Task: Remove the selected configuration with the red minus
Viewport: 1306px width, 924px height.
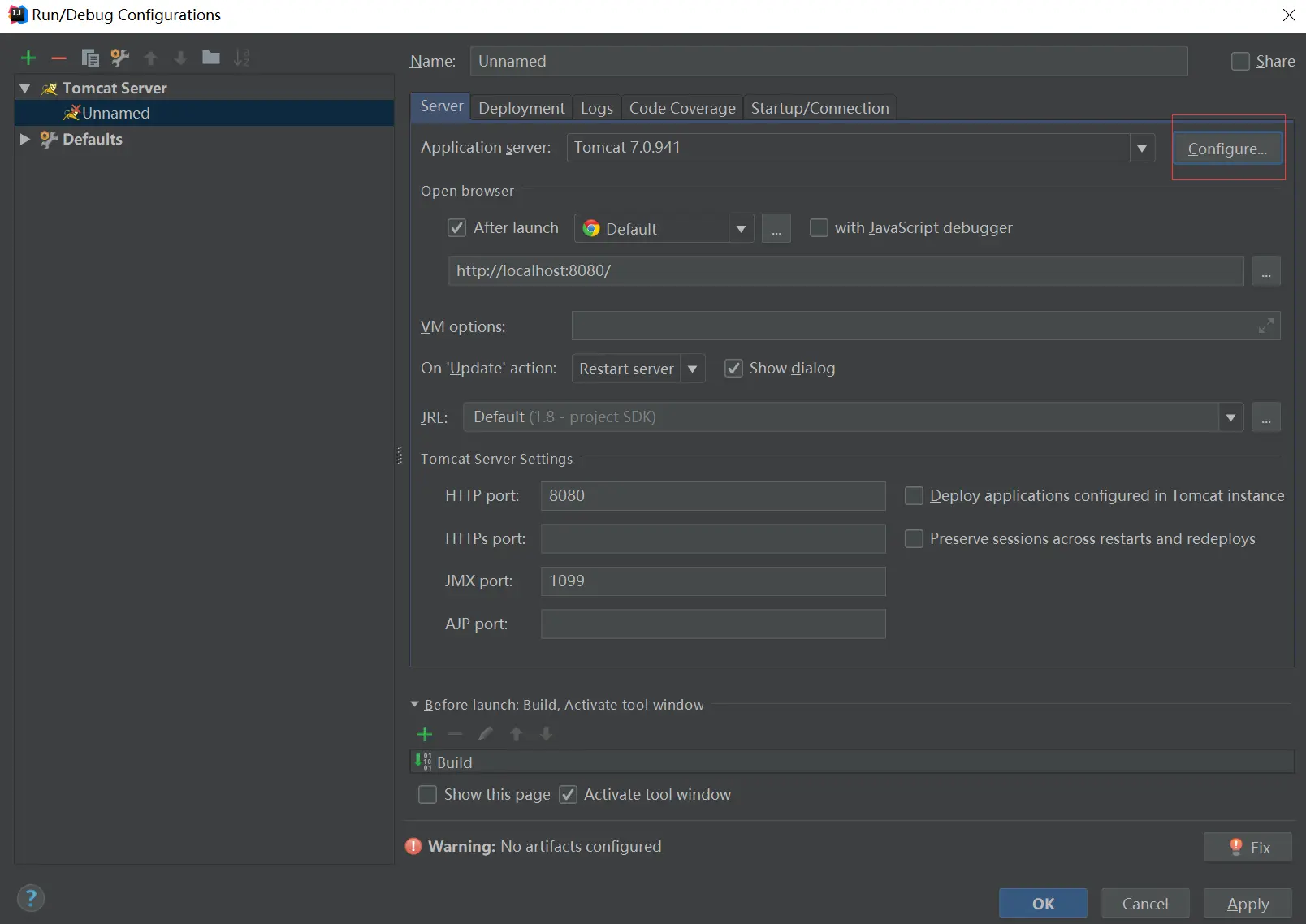Action: point(58,58)
